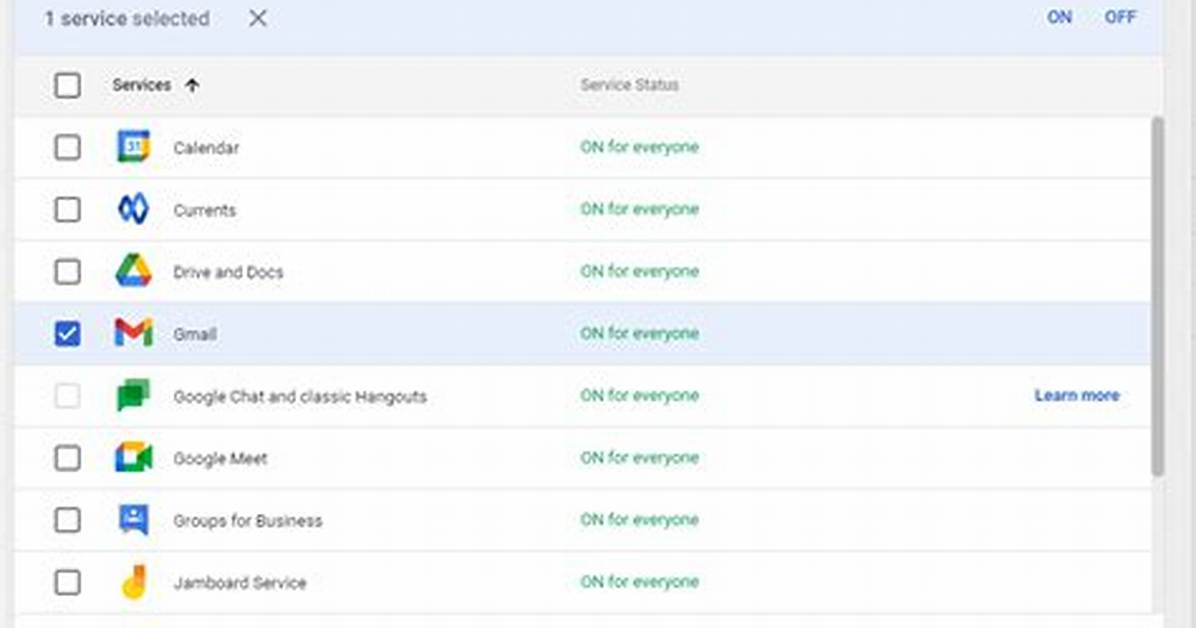The width and height of the screenshot is (1196, 628).
Task: Turn selected service OFF
Action: [1120, 18]
